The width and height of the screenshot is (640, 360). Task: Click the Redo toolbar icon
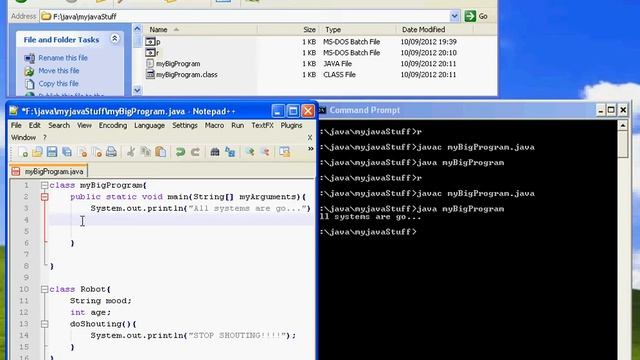point(196,152)
